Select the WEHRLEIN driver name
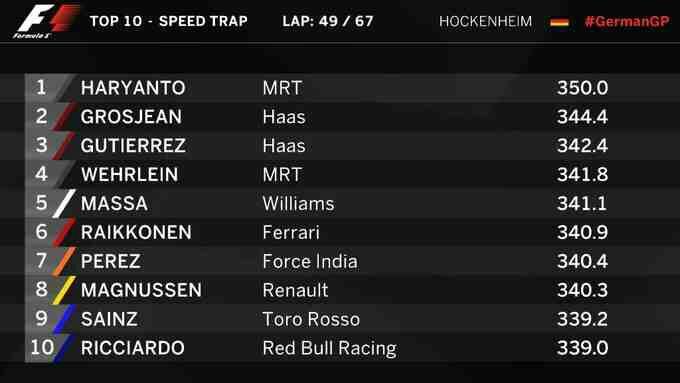This screenshot has width=680, height=383. tap(129, 175)
